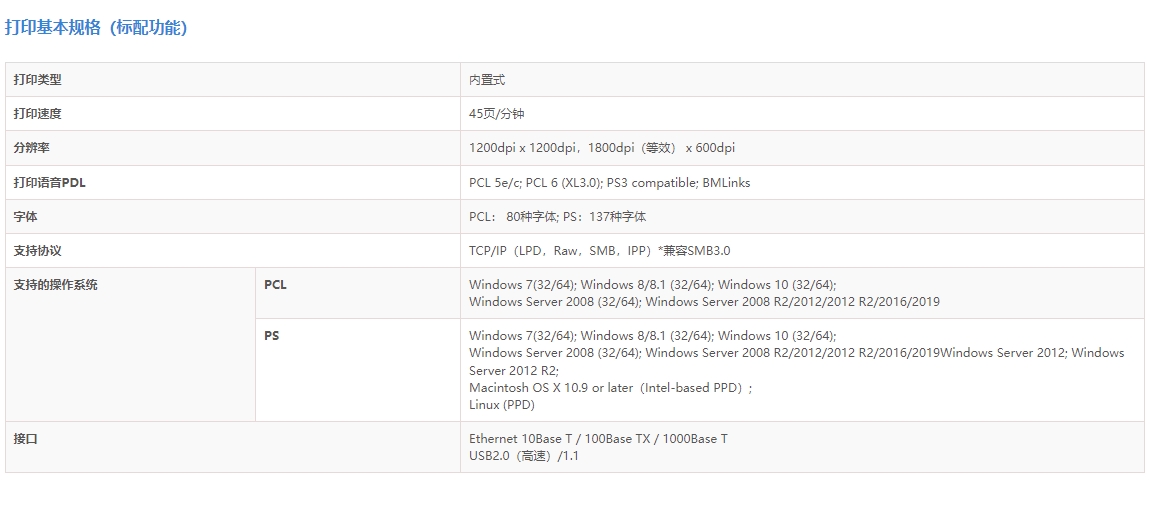
Task: Select the 内置式 value cell
Action: click(487, 80)
